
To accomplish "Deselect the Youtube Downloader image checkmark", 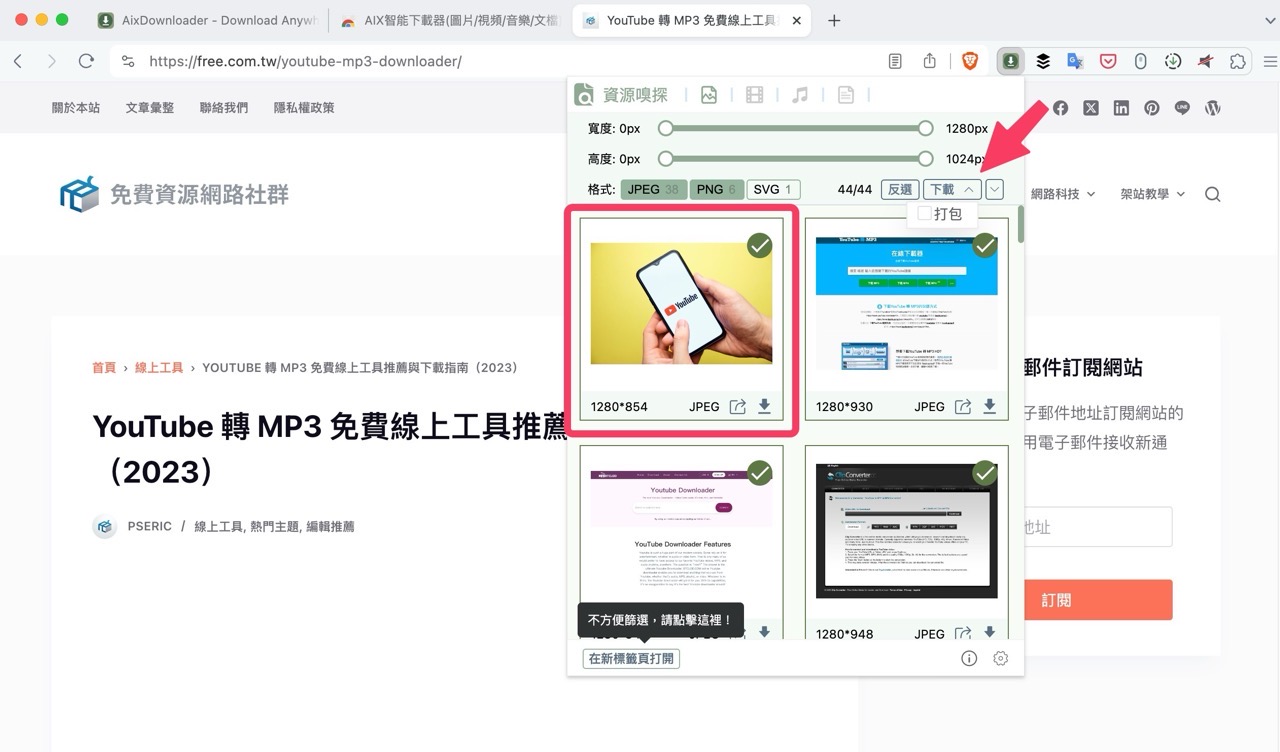I will 760,472.
